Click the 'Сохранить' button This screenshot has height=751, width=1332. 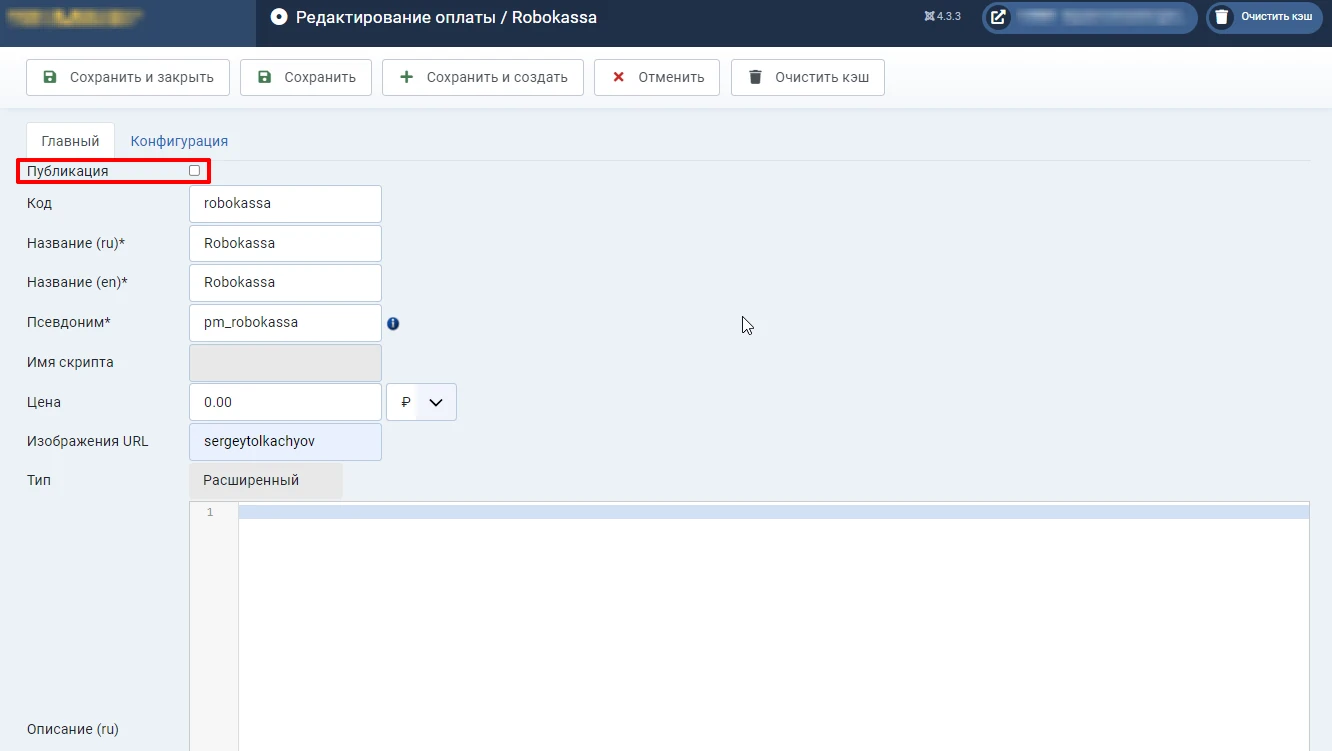click(x=306, y=77)
